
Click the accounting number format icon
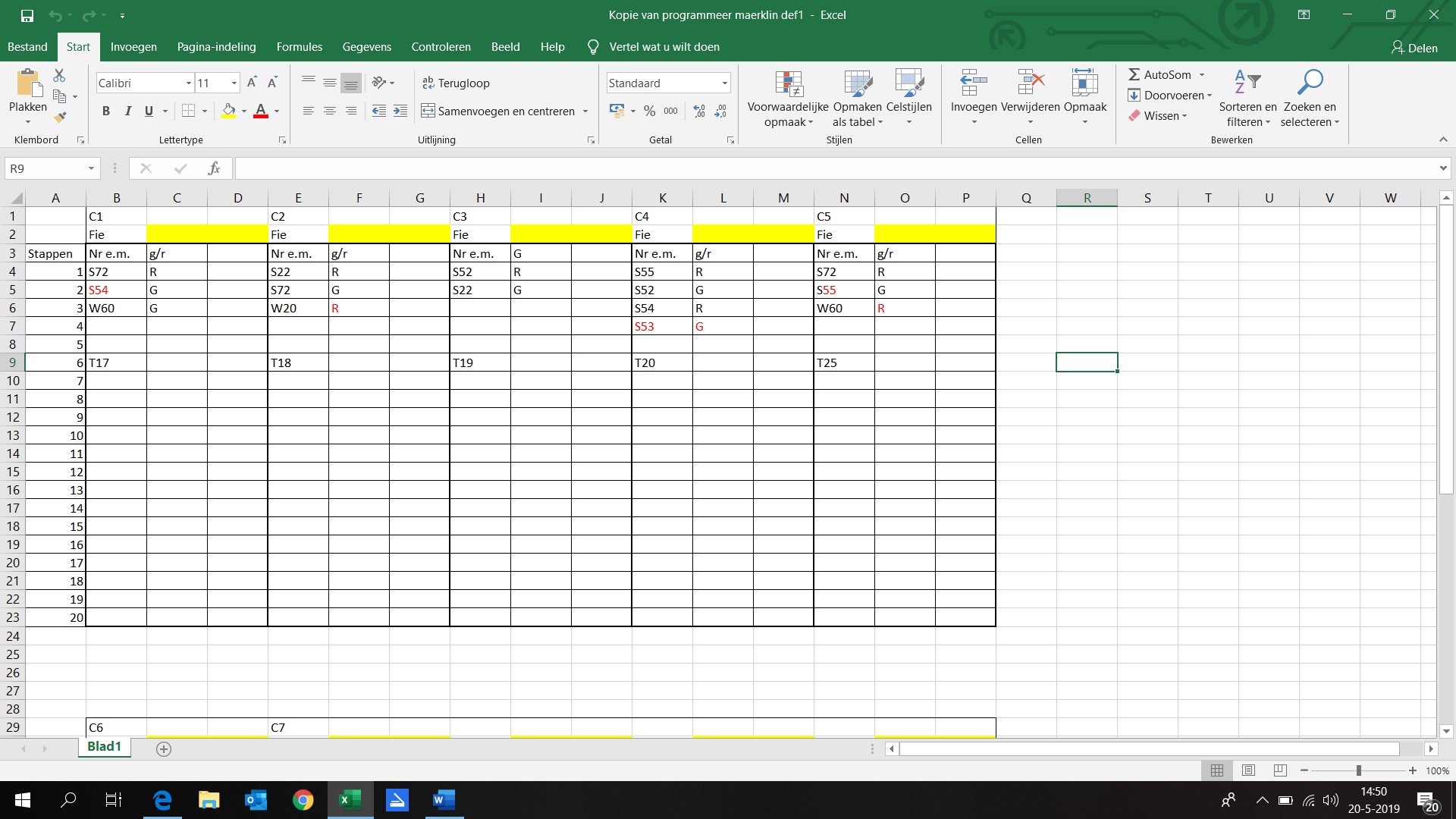(617, 111)
